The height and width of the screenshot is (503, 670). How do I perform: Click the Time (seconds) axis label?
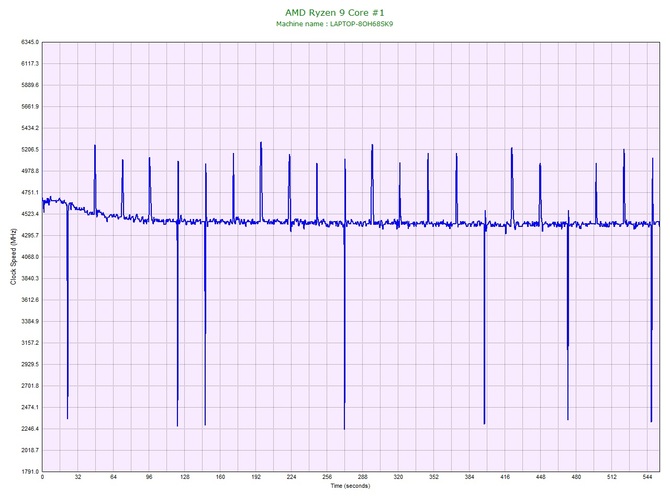[350, 486]
